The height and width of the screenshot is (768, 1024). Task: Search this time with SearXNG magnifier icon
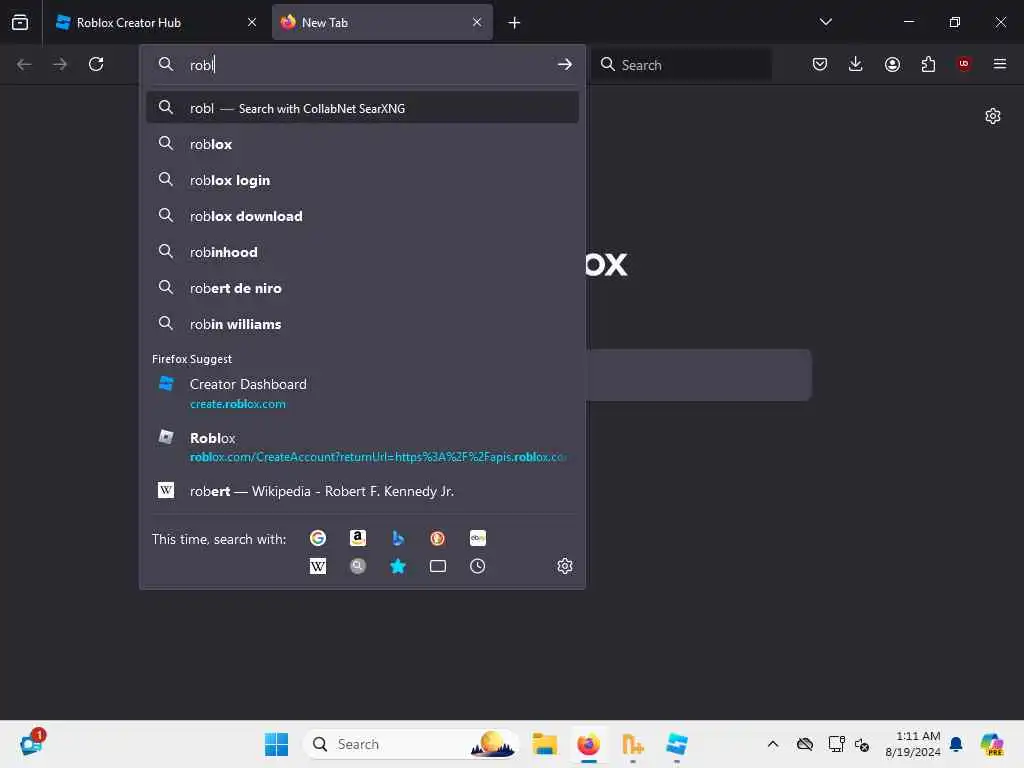(358, 566)
